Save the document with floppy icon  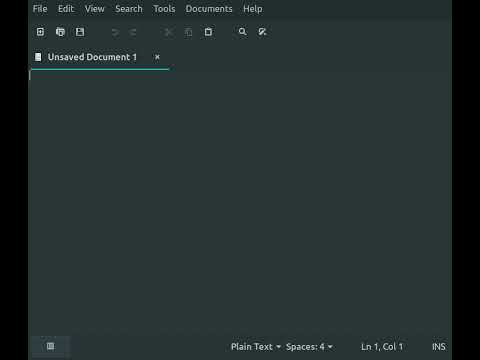click(x=80, y=32)
